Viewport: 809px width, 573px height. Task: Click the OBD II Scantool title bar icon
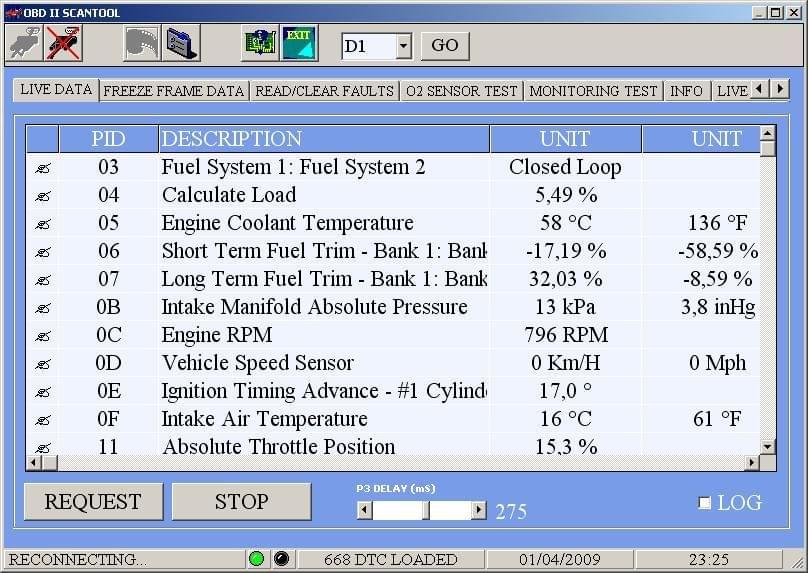coord(13,12)
